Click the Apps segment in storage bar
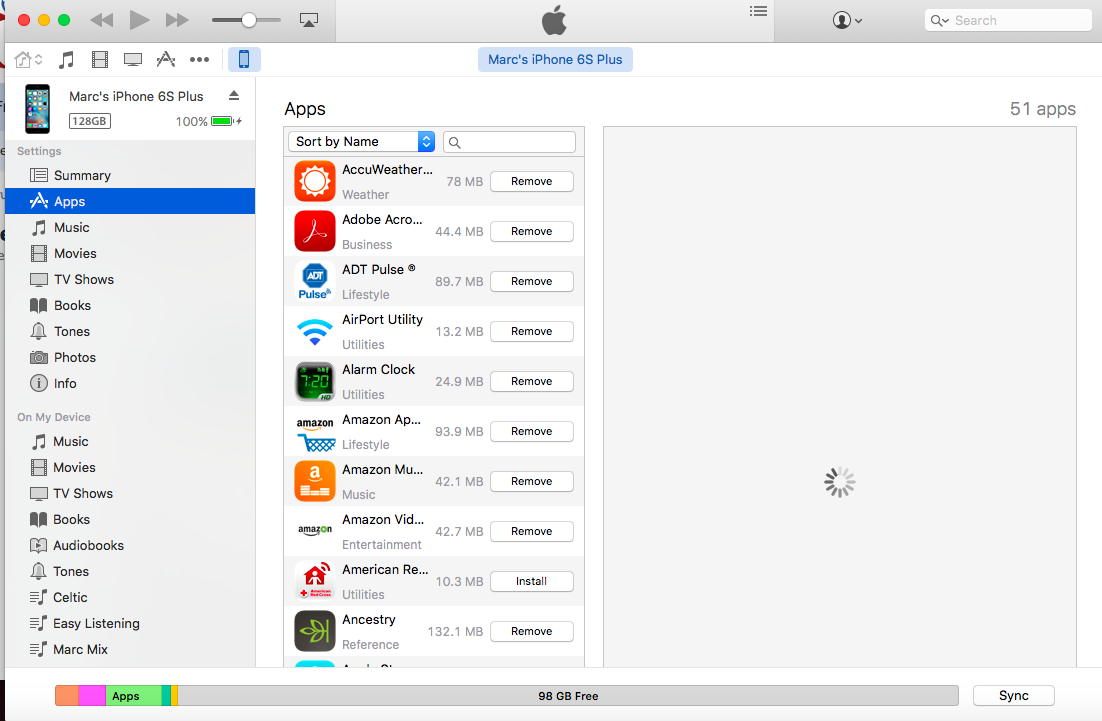The height and width of the screenshot is (721, 1102). (134, 696)
